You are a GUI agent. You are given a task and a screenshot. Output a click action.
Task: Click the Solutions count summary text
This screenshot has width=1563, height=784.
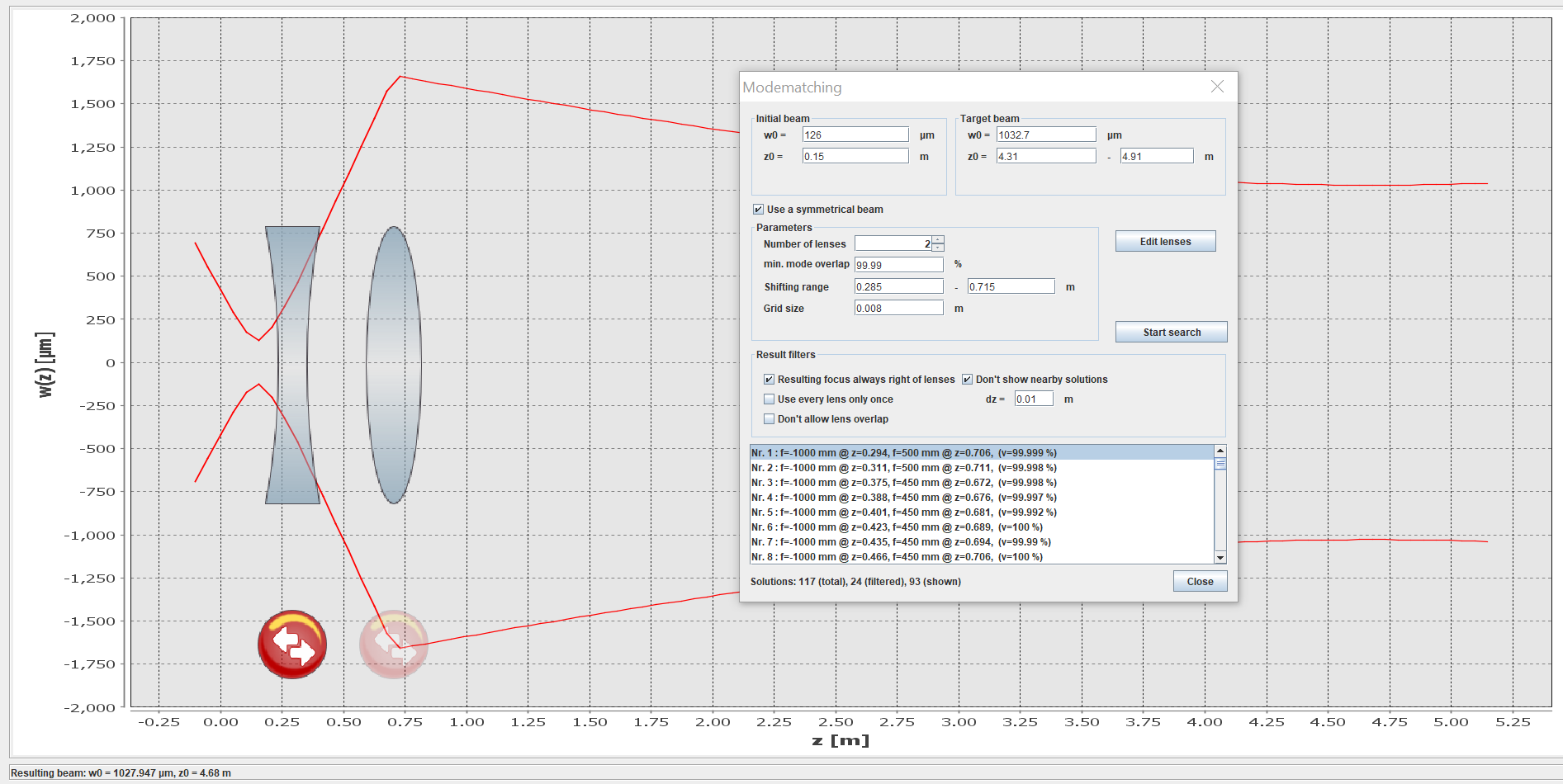855,582
